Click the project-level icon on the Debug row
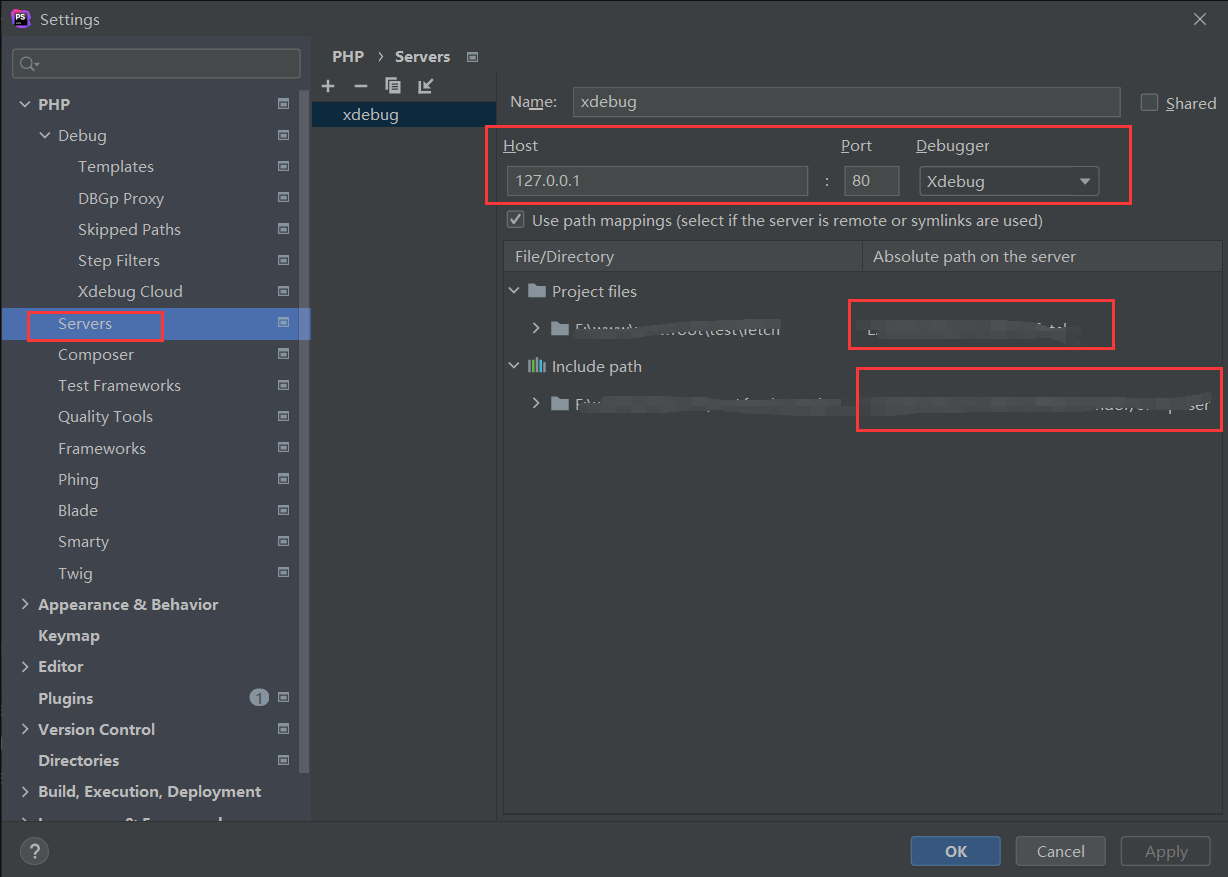The image size is (1228, 877). [x=284, y=135]
